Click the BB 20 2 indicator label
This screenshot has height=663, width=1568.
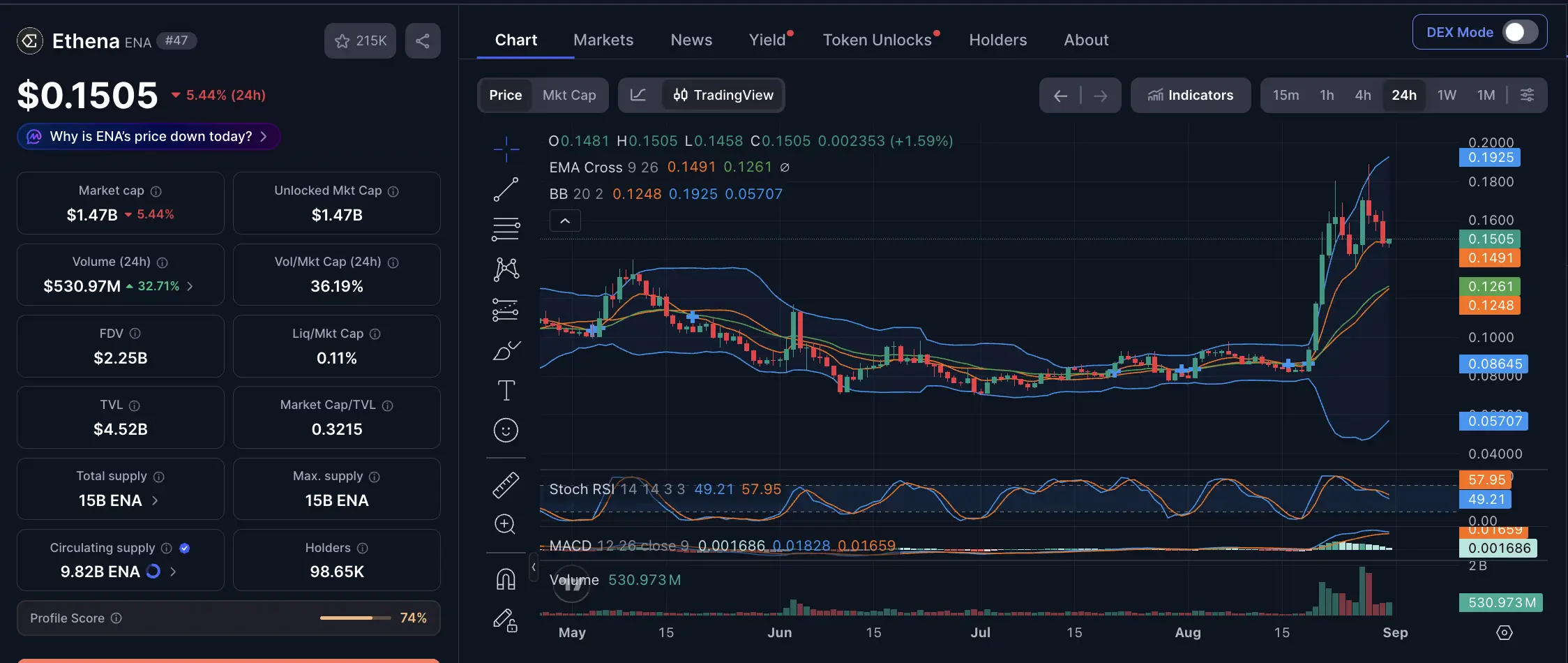click(576, 194)
